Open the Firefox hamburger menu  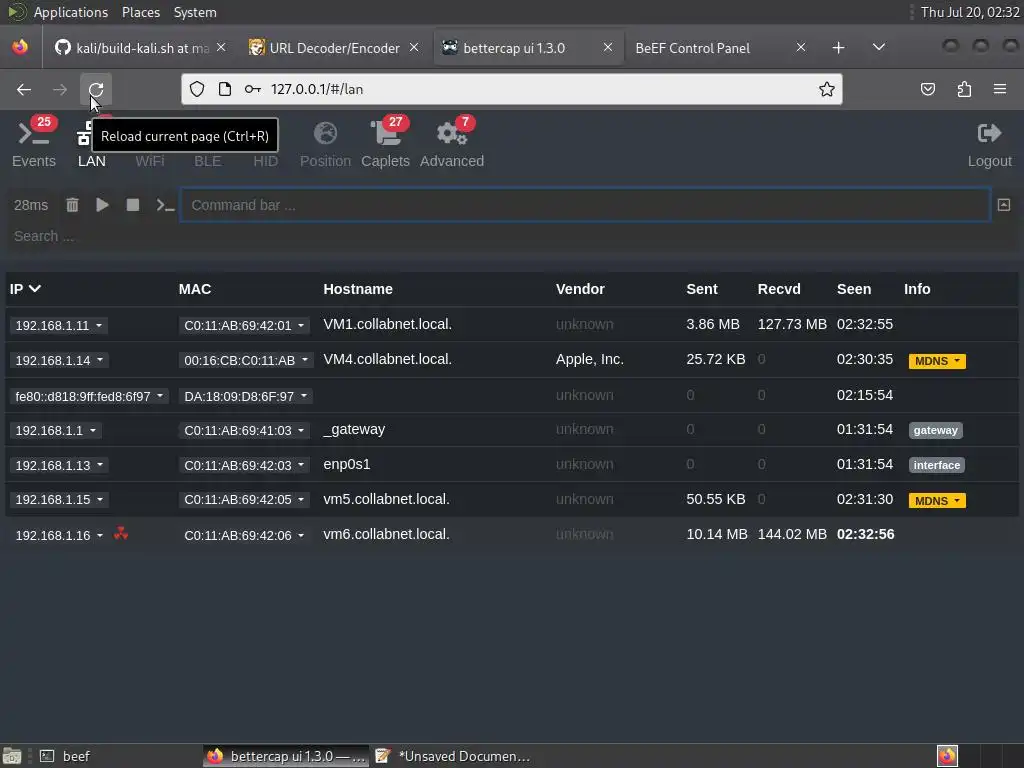[x=1000, y=89]
